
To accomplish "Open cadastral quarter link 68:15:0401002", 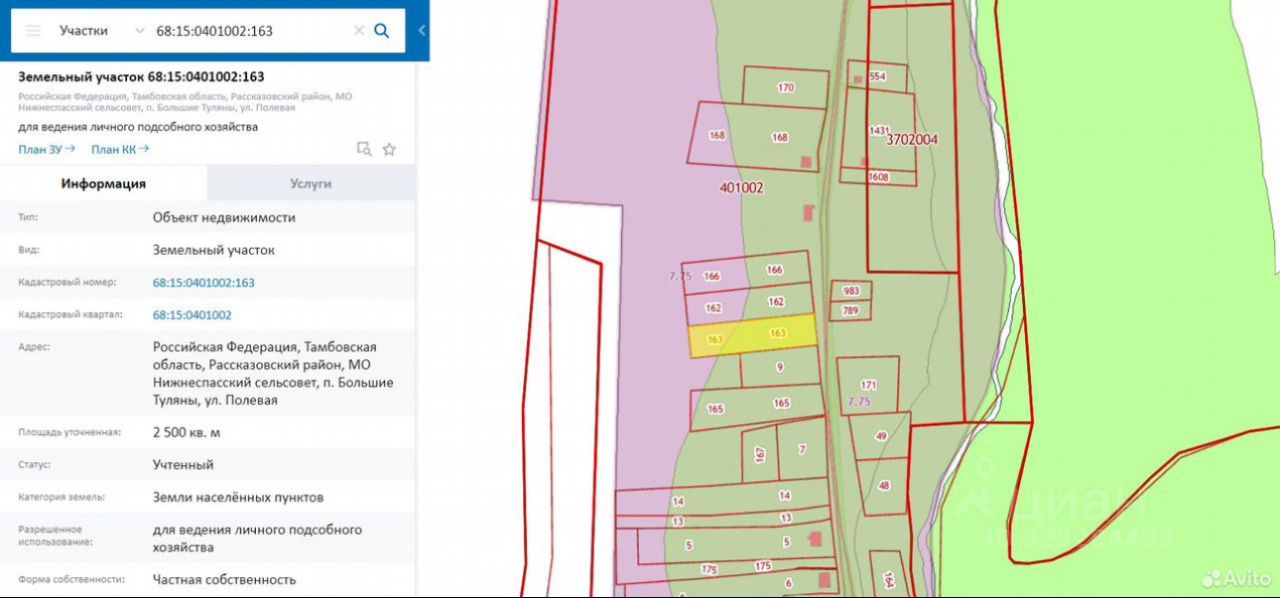I will [192, 315].
